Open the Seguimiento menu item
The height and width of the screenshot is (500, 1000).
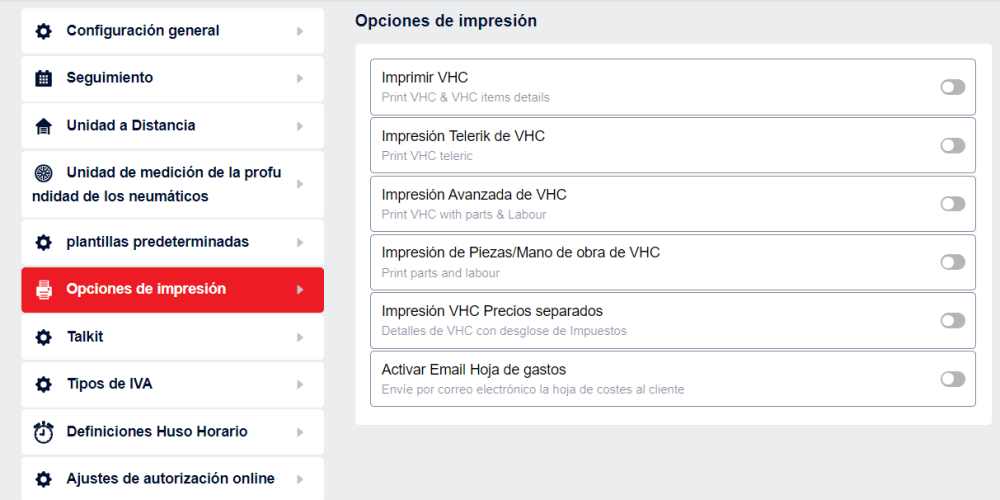click(110, 78)
